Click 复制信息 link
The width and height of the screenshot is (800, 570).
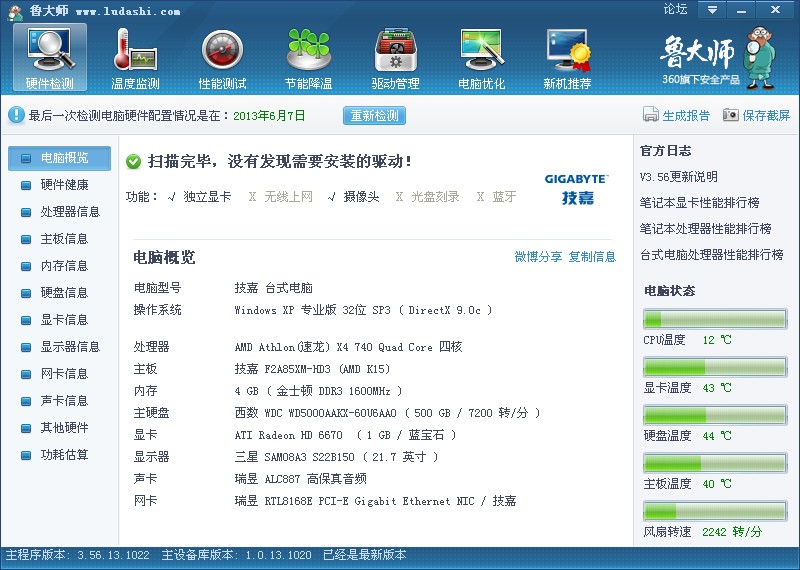tap(592, 257)
